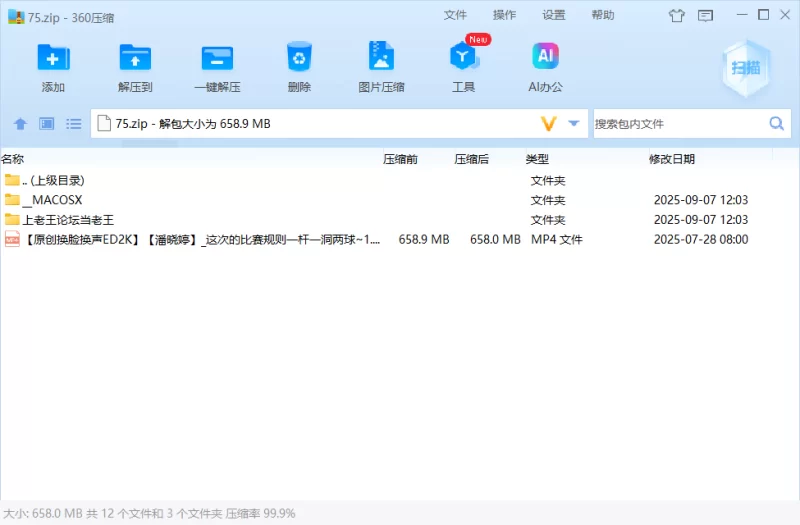Click the 658.0 MB compressed size cell

pyautogui.click(x=495, y=239)
